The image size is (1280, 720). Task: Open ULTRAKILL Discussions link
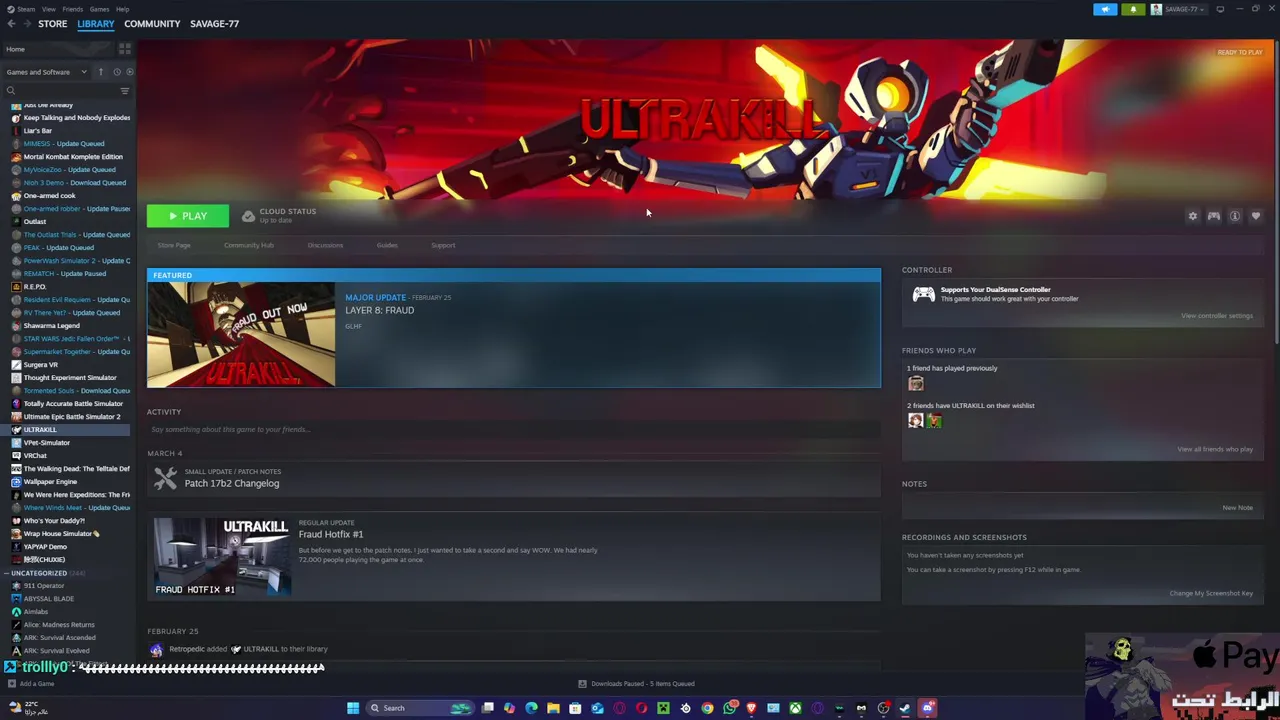(x=325, y=245)
